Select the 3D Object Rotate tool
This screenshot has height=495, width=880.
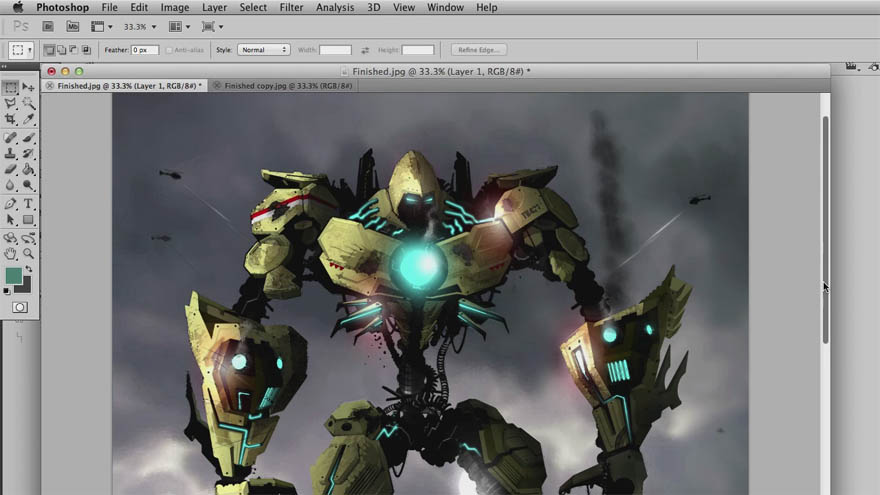coord(11,238)
